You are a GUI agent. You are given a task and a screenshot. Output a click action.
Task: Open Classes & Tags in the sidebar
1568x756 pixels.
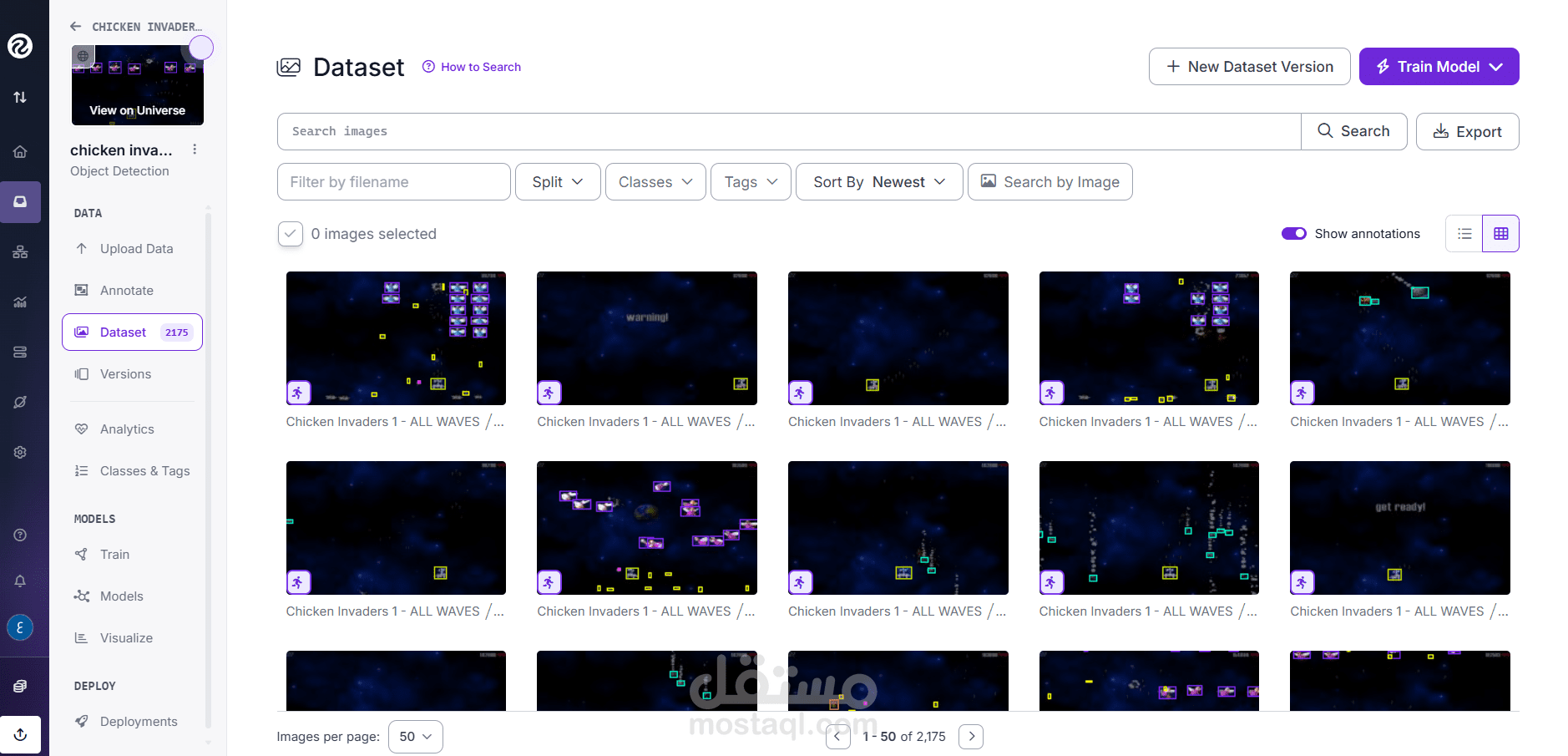click(x=132, y=471)
